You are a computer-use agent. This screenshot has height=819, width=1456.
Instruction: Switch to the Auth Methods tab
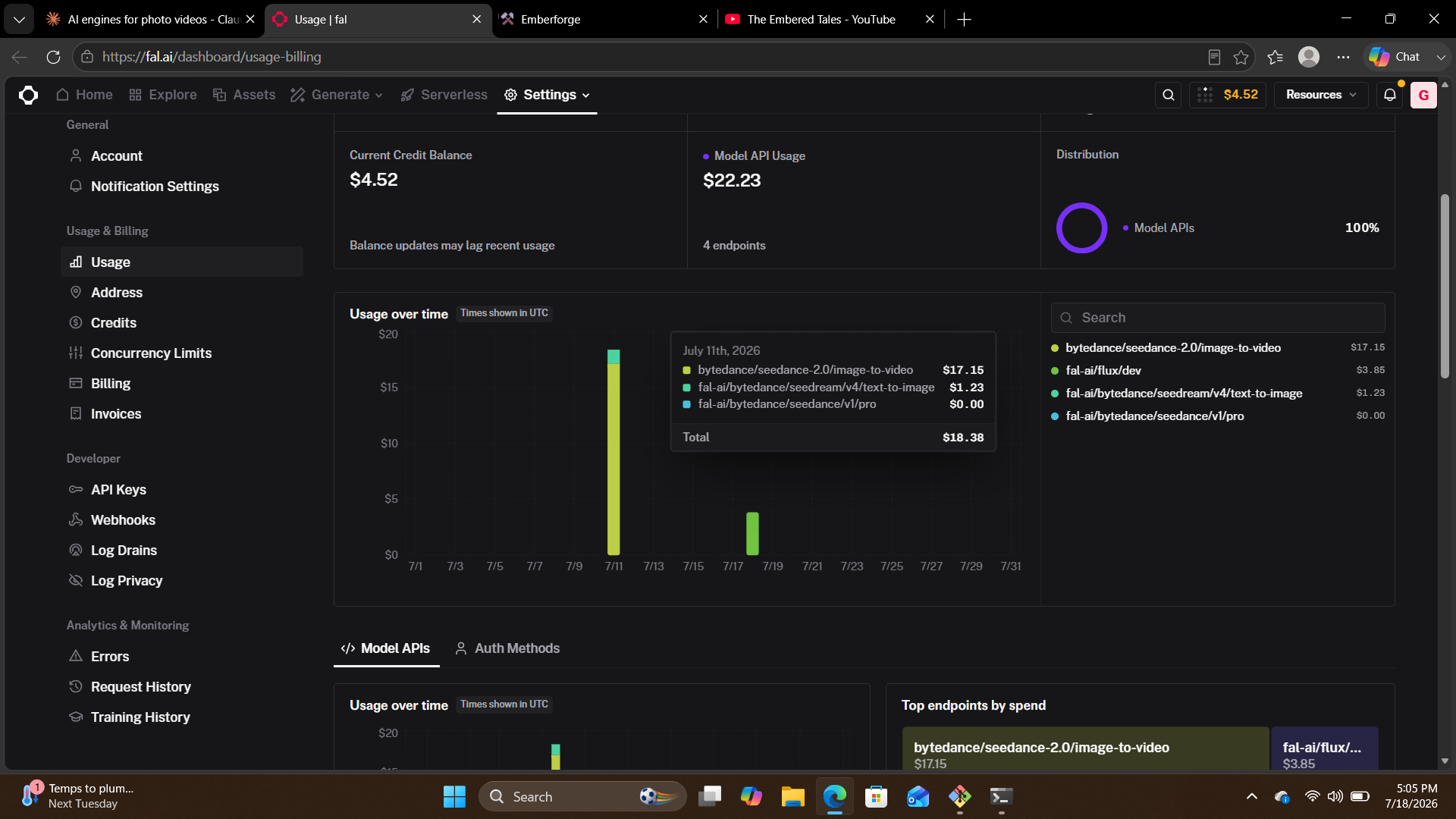pyautogui.click(x=507, y=648)
